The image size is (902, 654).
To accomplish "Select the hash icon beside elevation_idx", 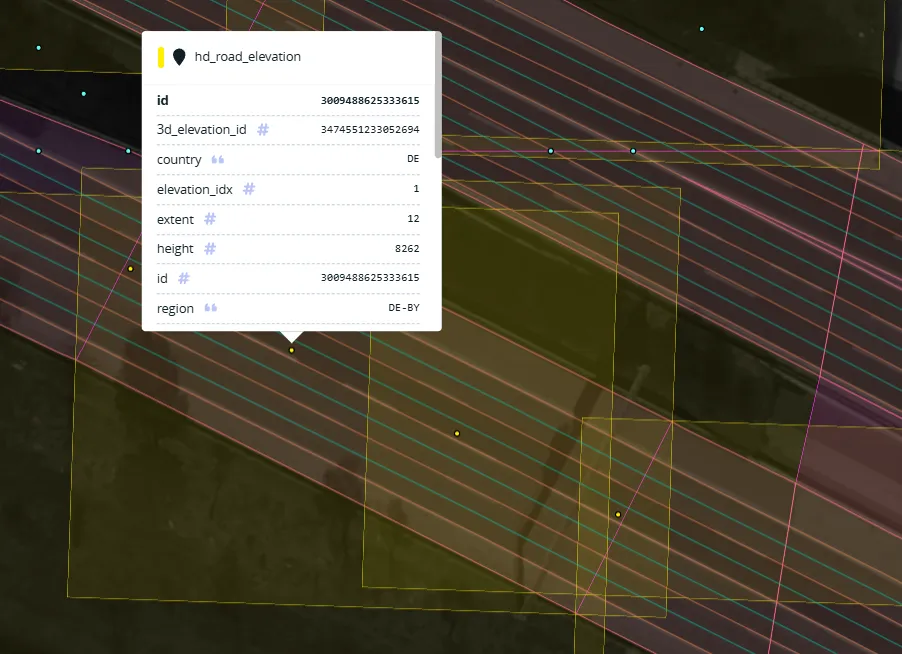I will (x=249, y=189).
